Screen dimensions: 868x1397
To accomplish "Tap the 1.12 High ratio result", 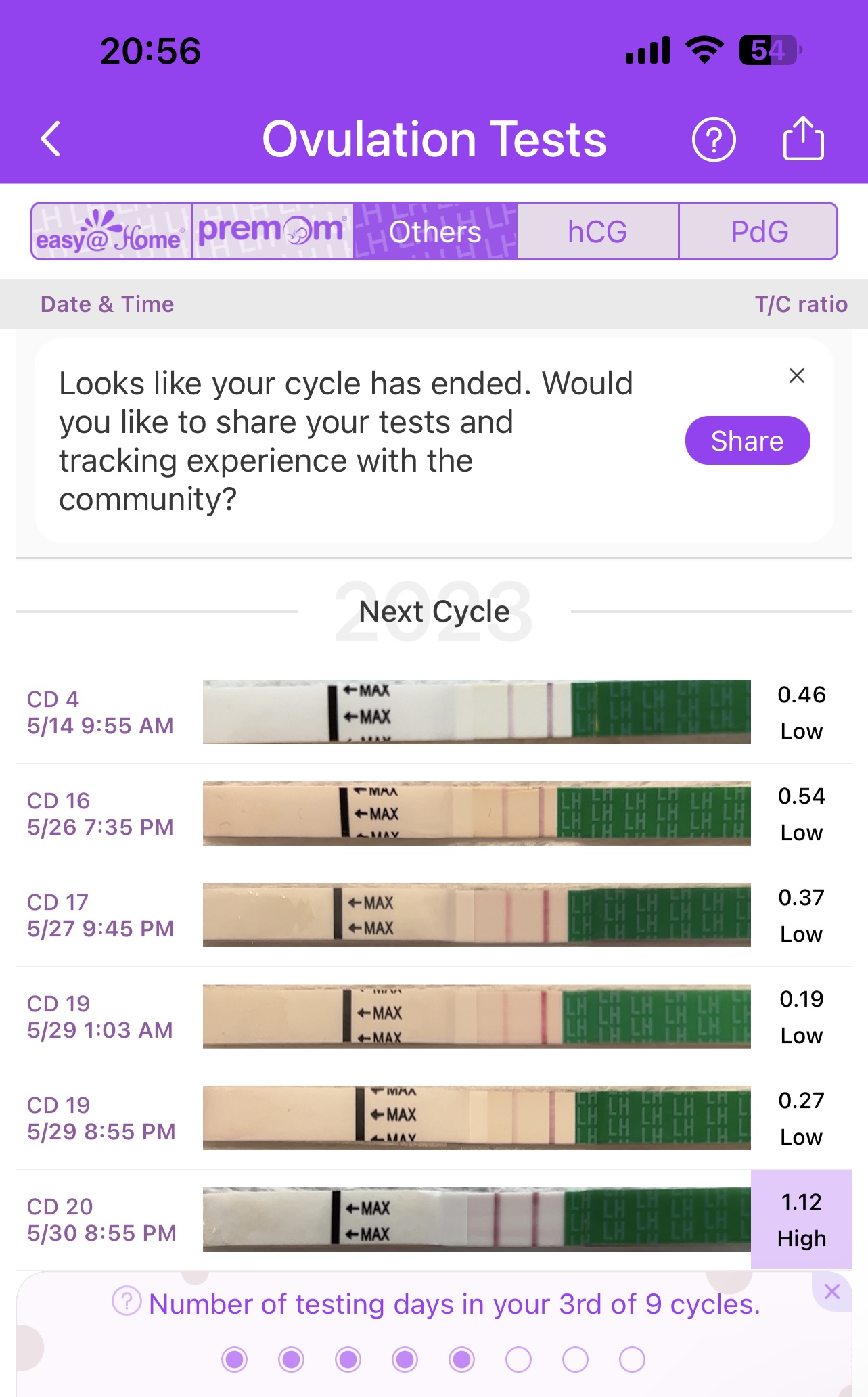I will tap(802, 1219).
